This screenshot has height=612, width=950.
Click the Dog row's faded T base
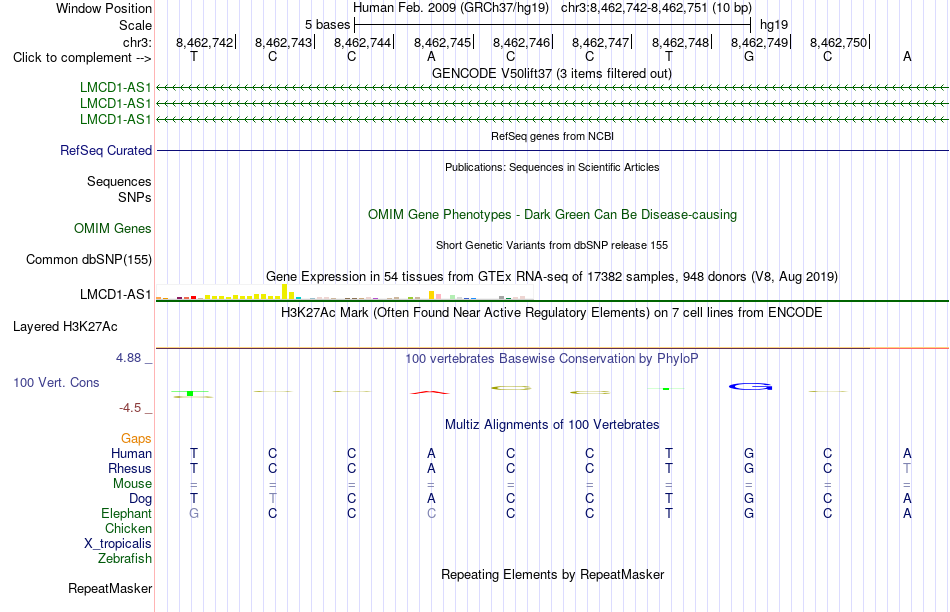pyautogui.click(x=273, y=498)
